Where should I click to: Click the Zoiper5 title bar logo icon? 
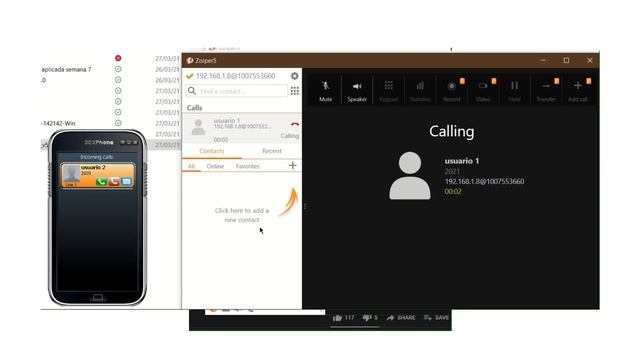[x=190, y=60]
